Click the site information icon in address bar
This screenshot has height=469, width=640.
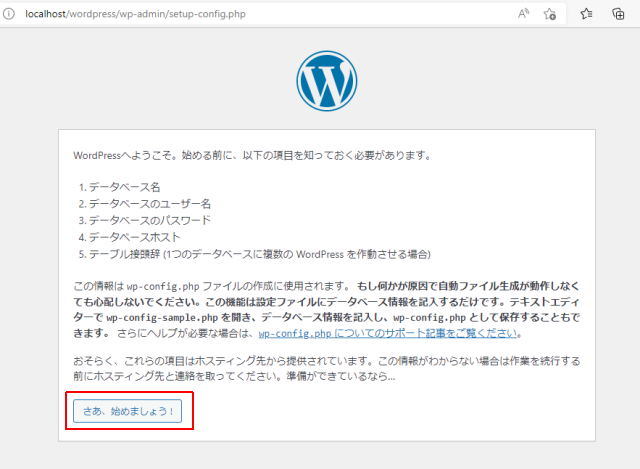click(x=9, y=14)
